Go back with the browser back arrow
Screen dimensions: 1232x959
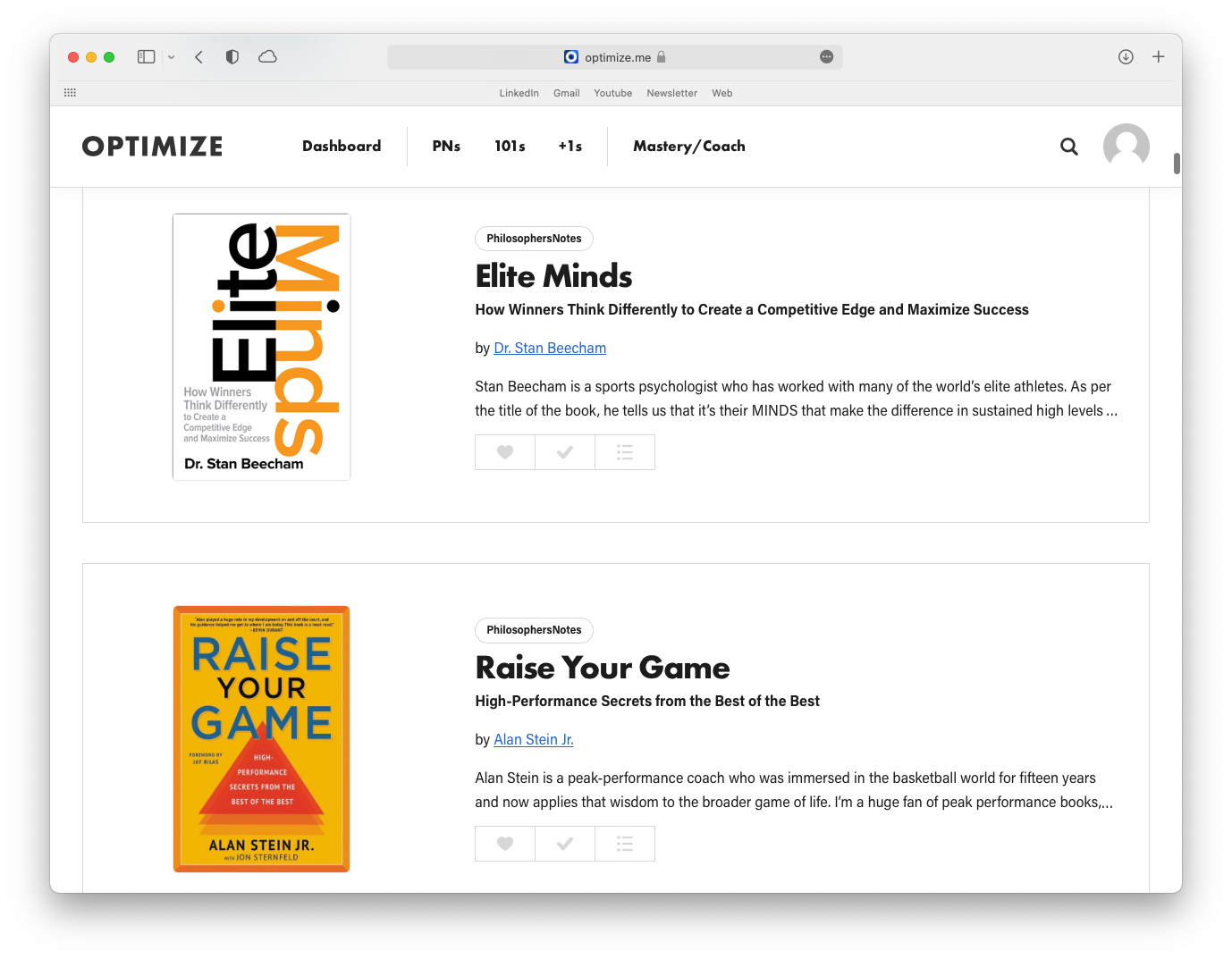pyautogui.click(x=198, y=57)
